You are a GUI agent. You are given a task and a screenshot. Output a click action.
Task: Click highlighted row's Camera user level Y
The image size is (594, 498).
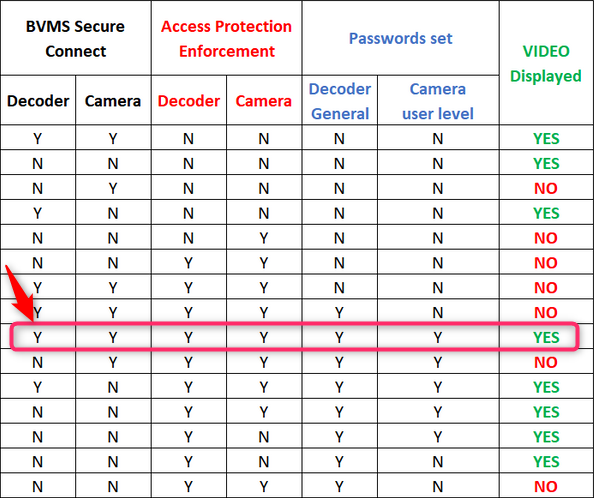coord(438,337)
